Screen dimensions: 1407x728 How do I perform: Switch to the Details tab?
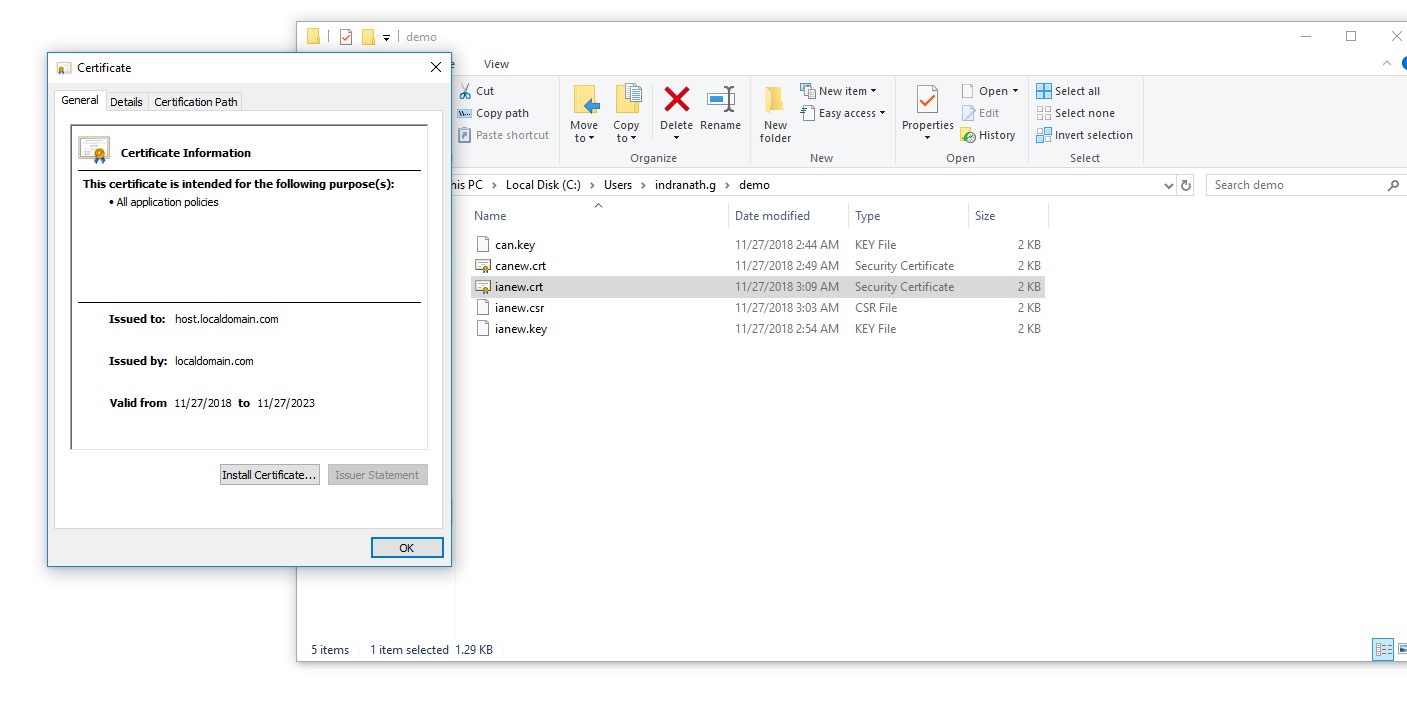(x=126, y=101)
